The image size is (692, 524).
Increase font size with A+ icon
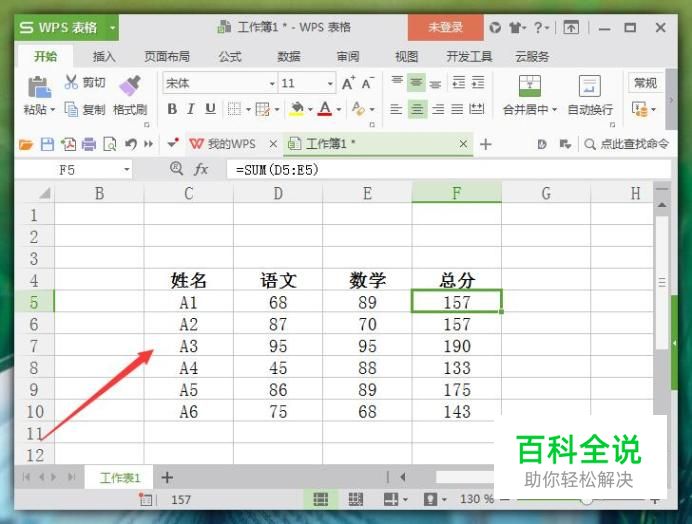(348, 83)
